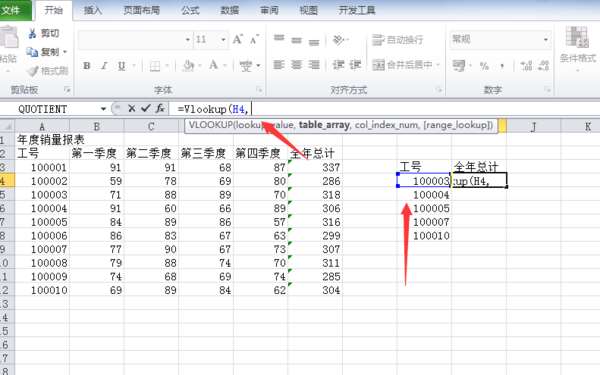Click the phonetic guide 雯 icon
Image resolution: width=600 pixels, height=375 pixels.
[246, 66]
